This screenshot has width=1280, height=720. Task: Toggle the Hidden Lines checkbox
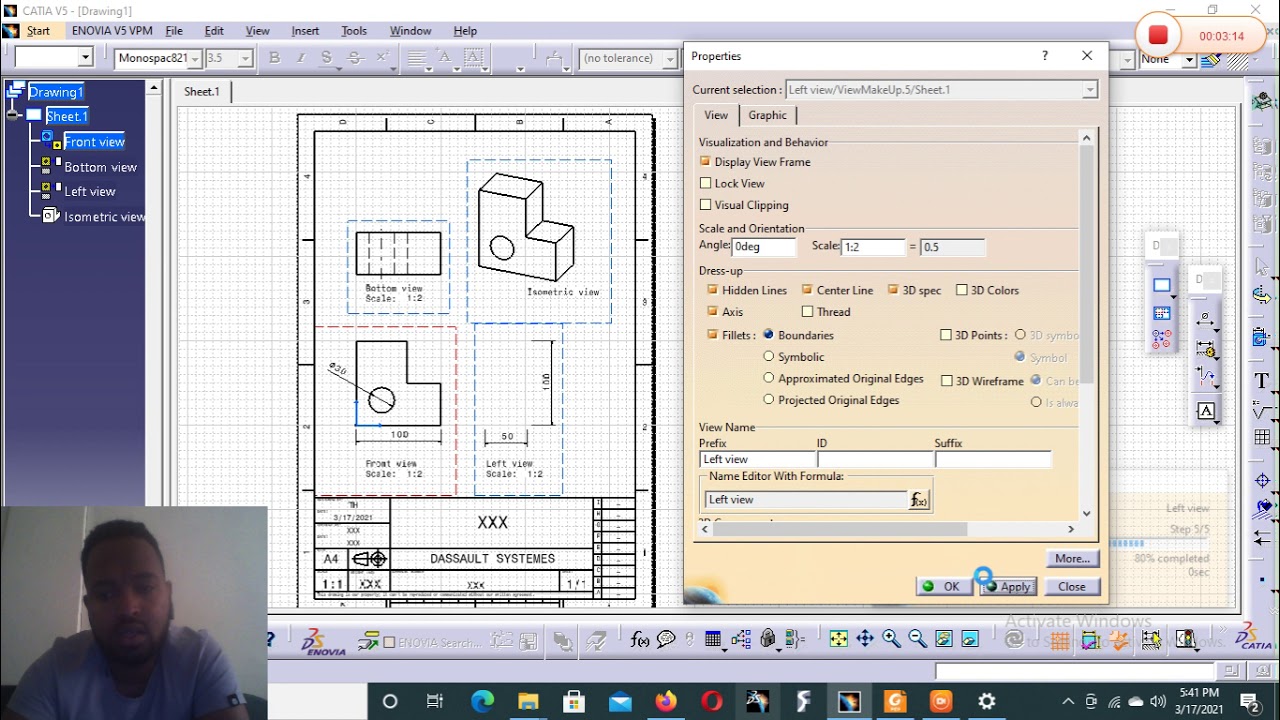point(713,290)
